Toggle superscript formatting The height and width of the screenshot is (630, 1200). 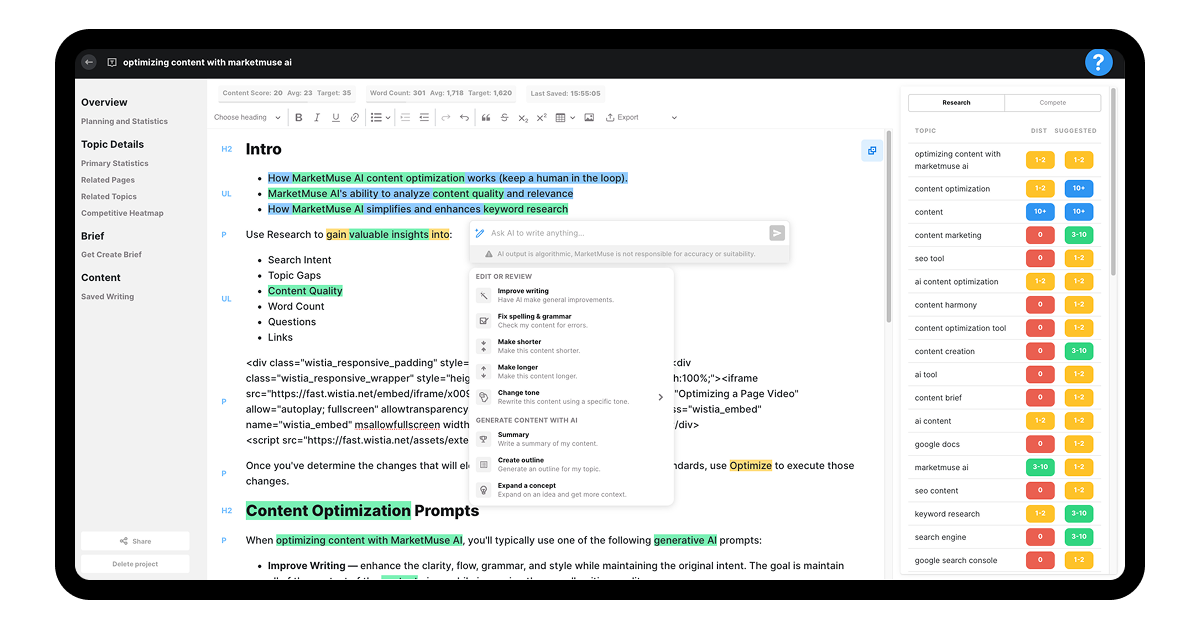(x=541, y=117)
